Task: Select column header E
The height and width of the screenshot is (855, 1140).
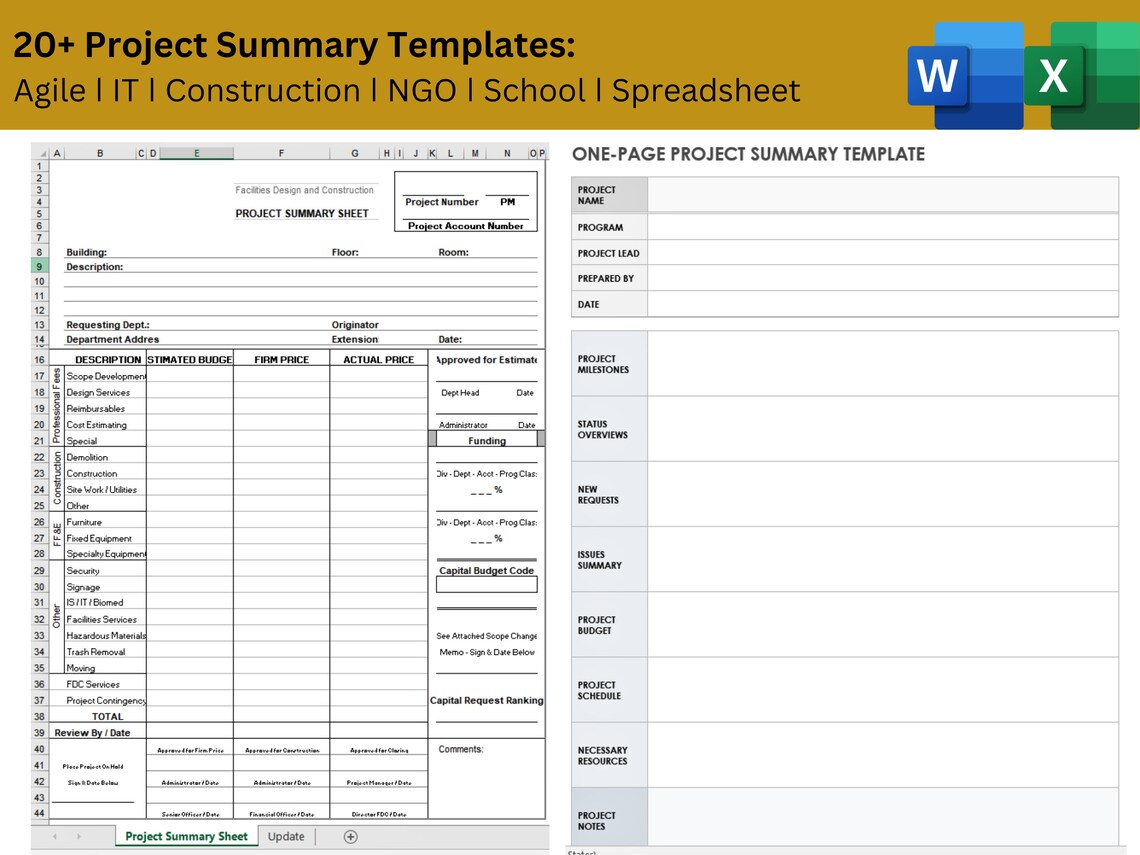Action: click(197, 152)
